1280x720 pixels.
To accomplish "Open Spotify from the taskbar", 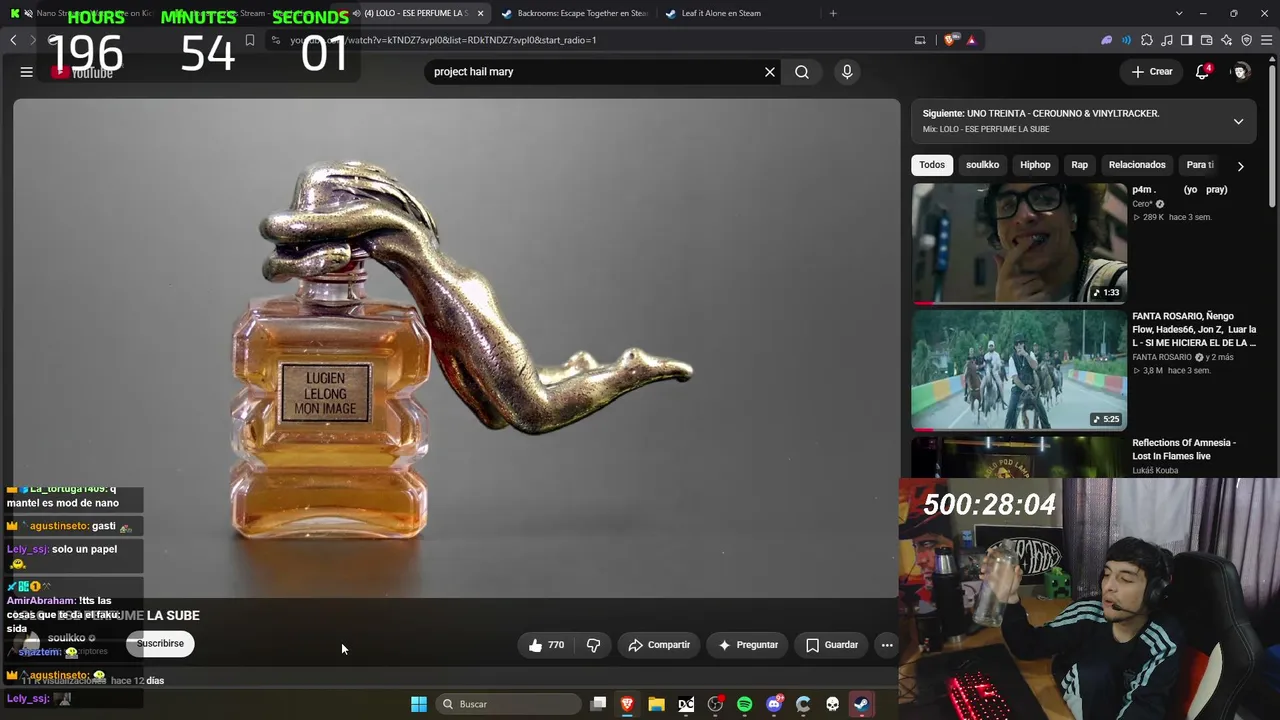I will tap(744, 704).
